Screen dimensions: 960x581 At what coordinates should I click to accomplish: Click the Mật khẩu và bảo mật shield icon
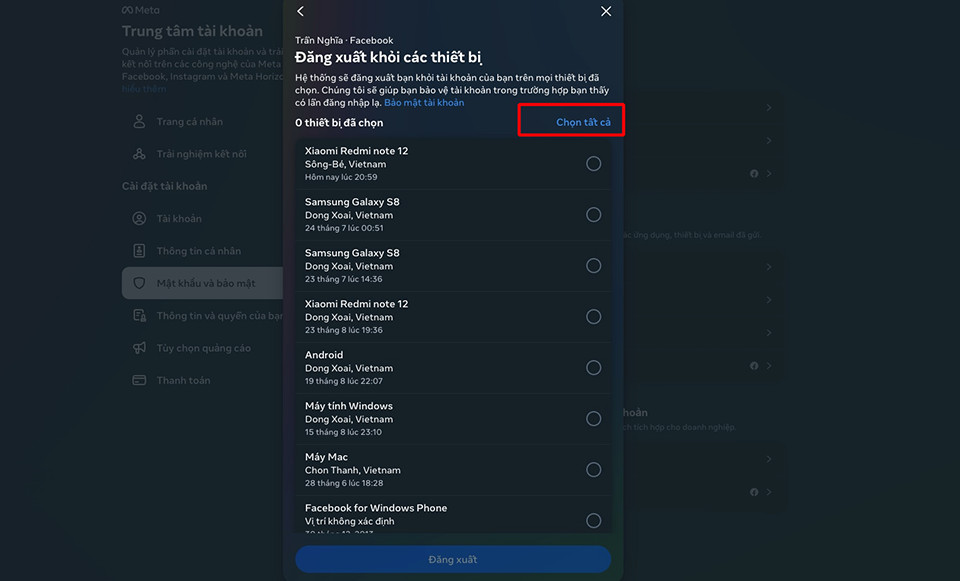(x=139, y=283)
